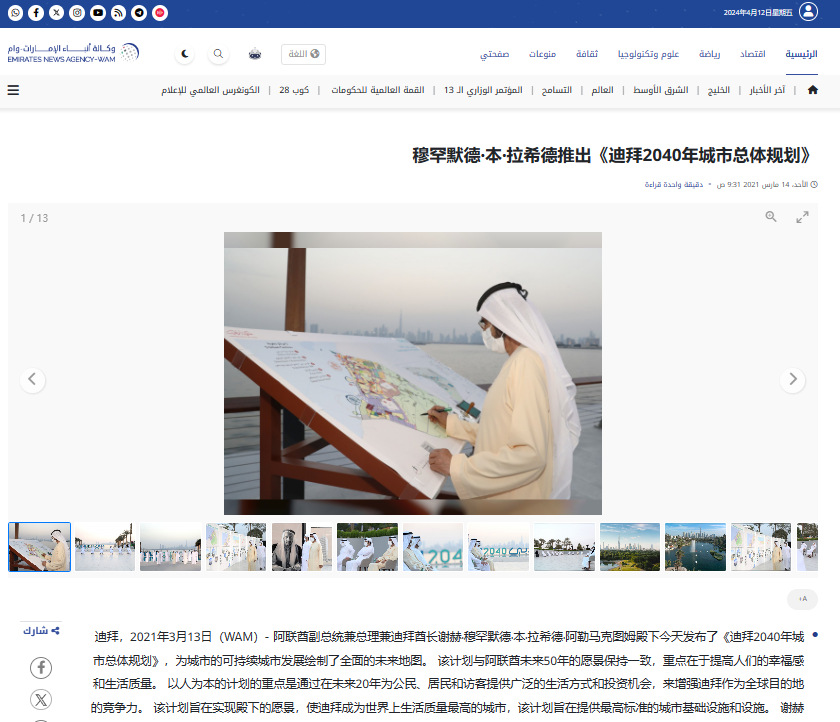Toggle zoom on the gallery image
Screen dimensions: 840x722
coord(771,217)
